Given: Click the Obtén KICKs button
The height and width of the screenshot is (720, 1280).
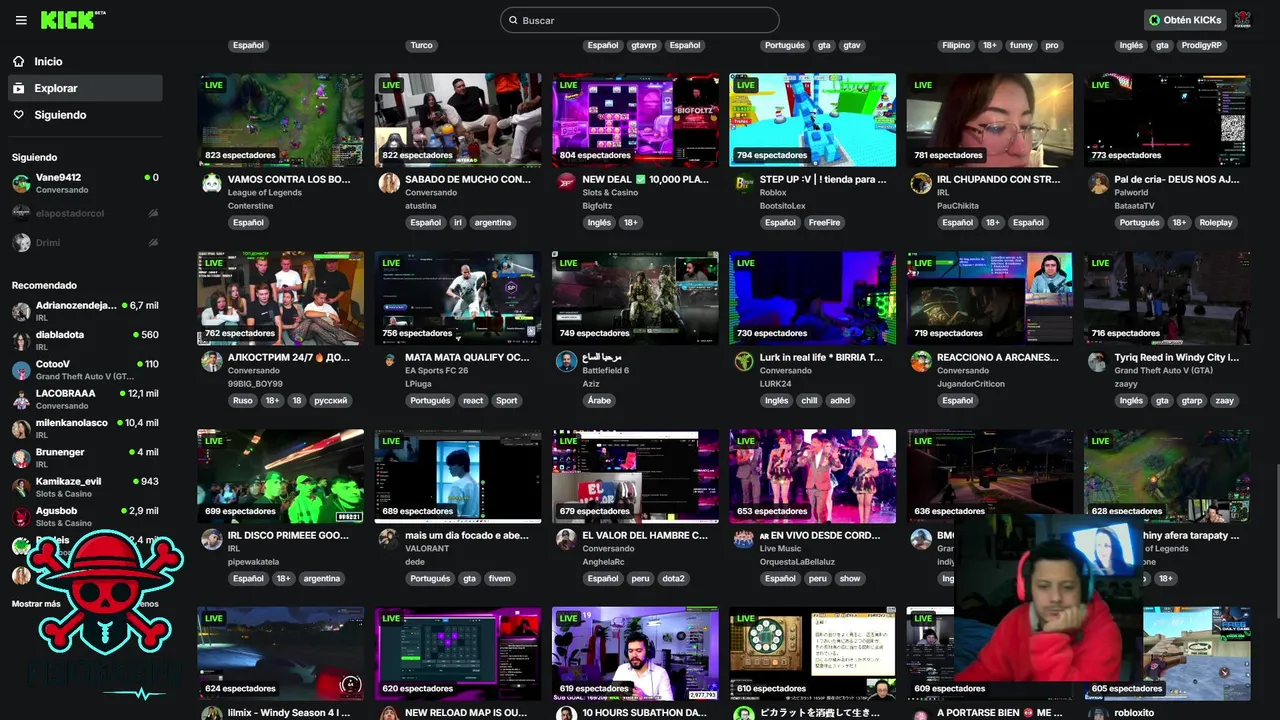Looking at the screenshot, I should [1185, 20].
